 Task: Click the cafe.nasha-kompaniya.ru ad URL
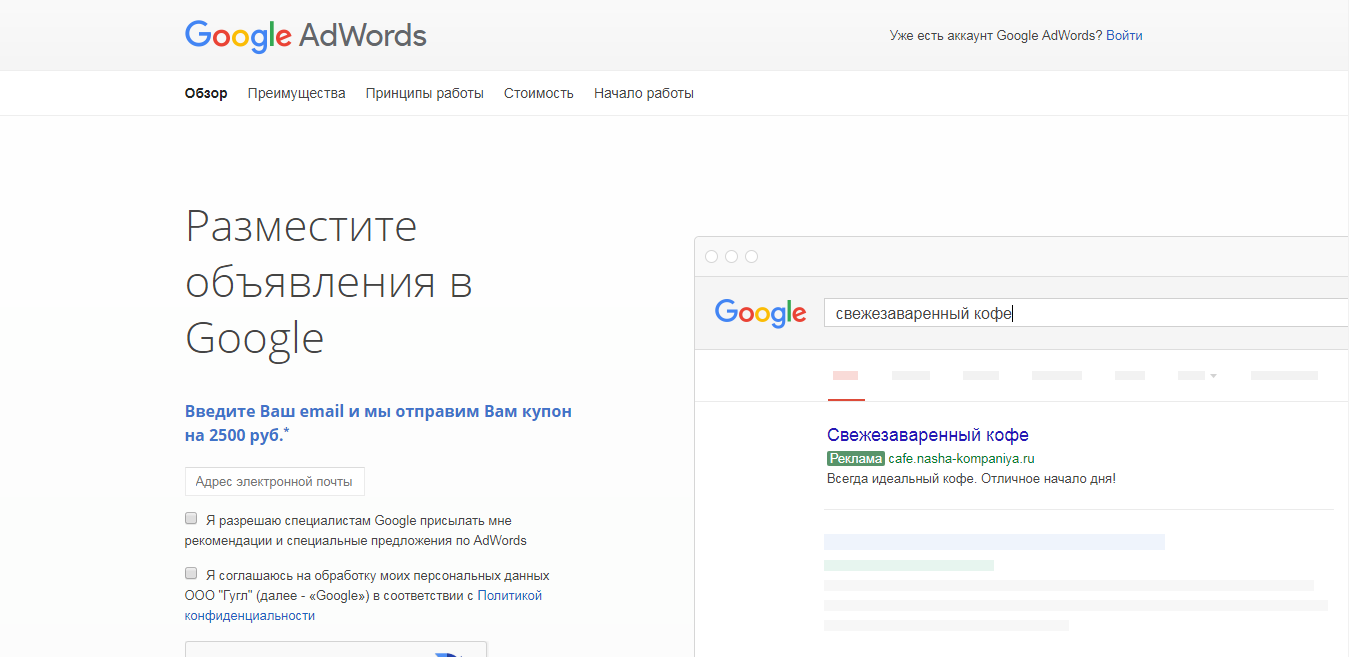point(961,459)
